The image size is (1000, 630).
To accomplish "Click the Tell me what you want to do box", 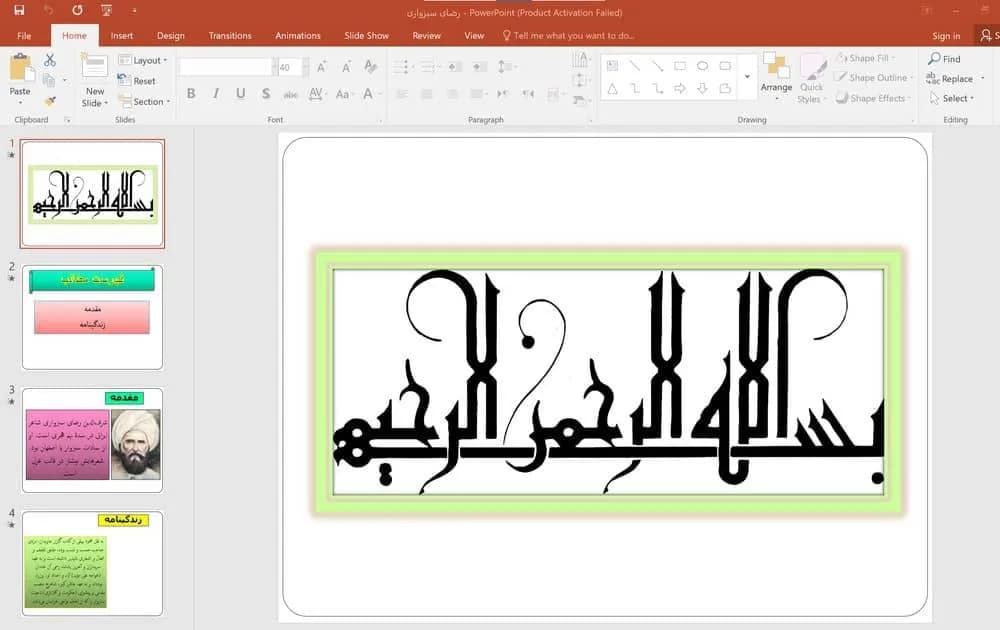I will [x=568, y=36].
